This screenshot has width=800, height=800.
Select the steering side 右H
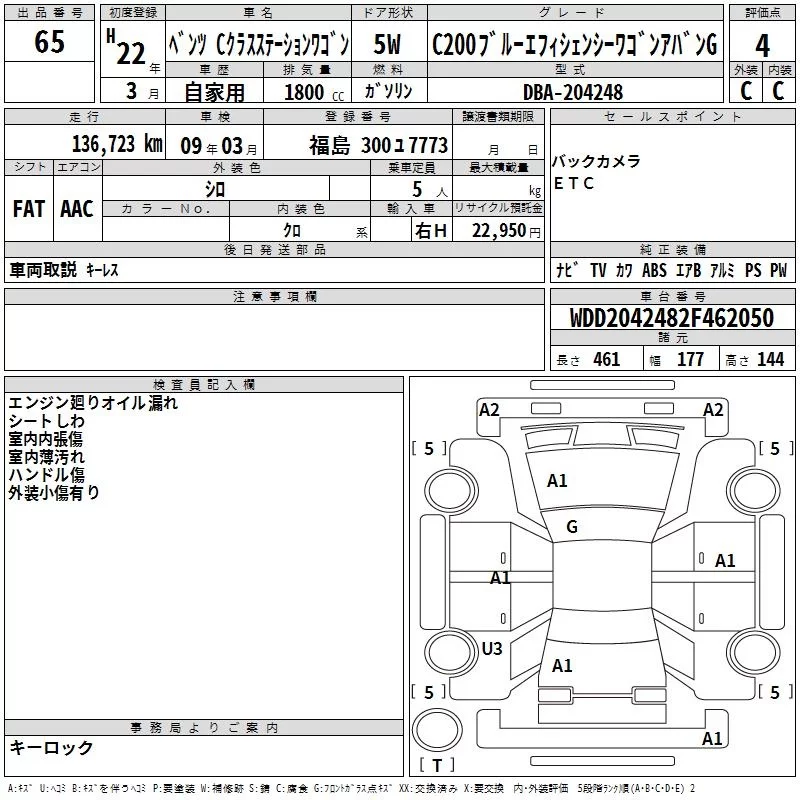coord(431,231)
